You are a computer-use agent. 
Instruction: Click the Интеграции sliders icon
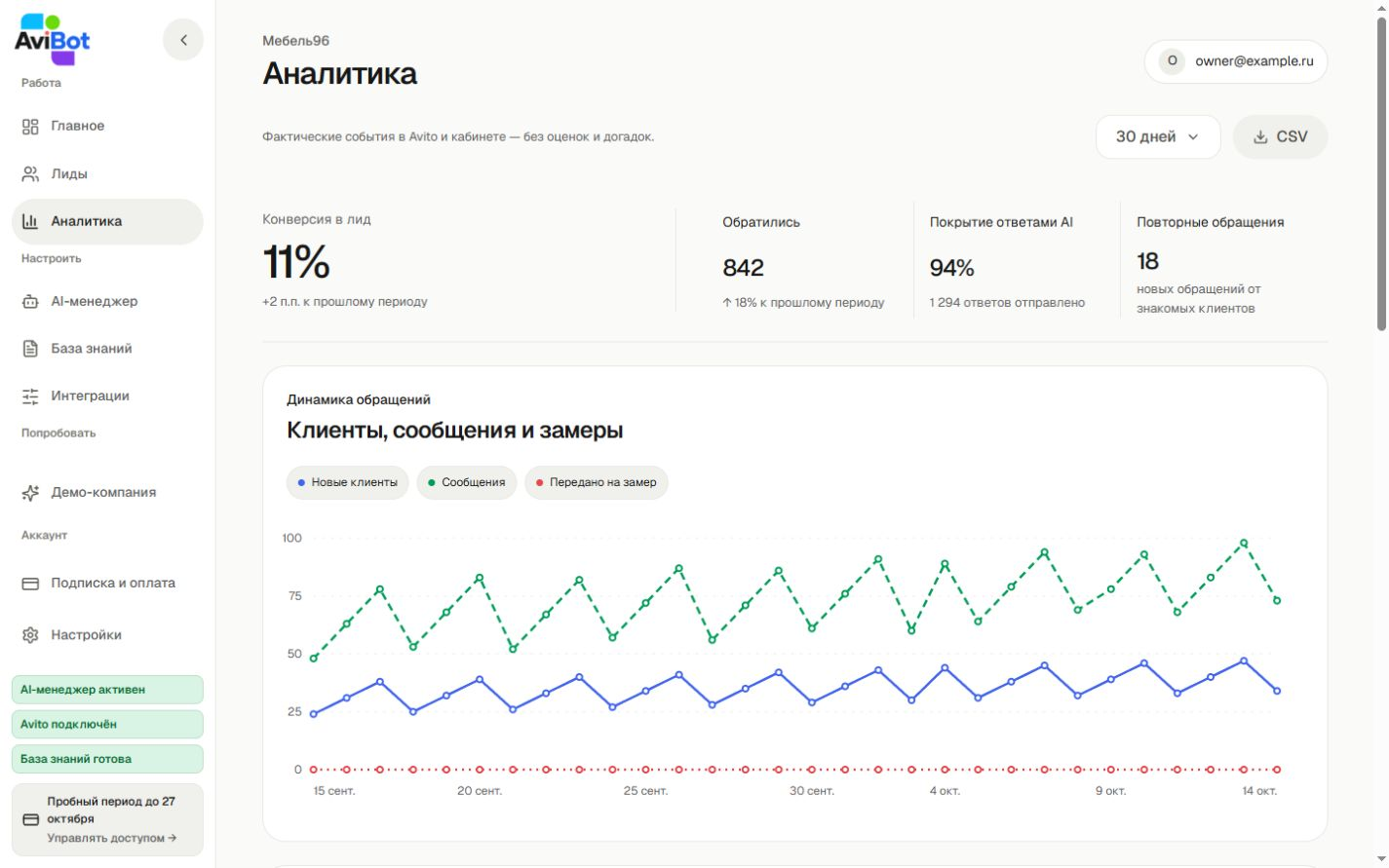tap(30, 396)
